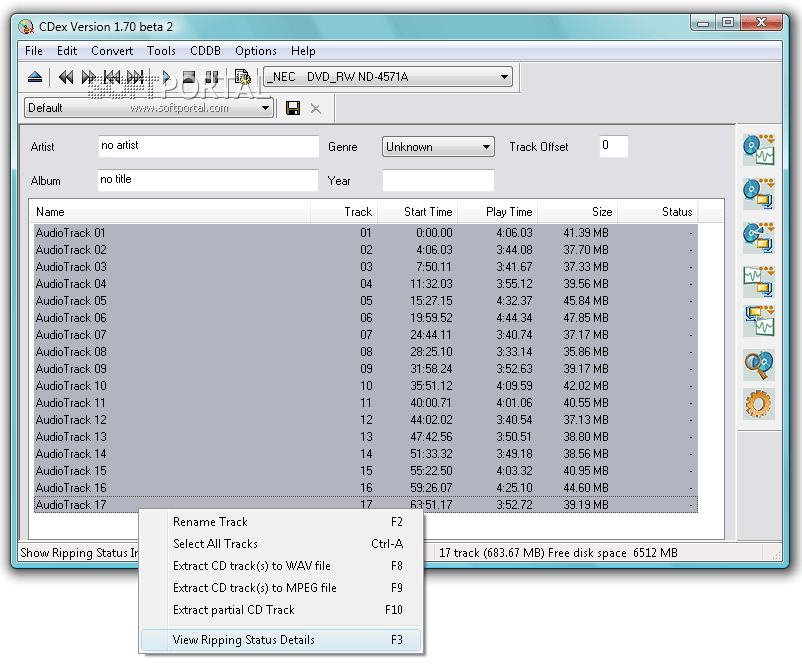
Task: Open the File menu
Action: (x=34, y=51)
